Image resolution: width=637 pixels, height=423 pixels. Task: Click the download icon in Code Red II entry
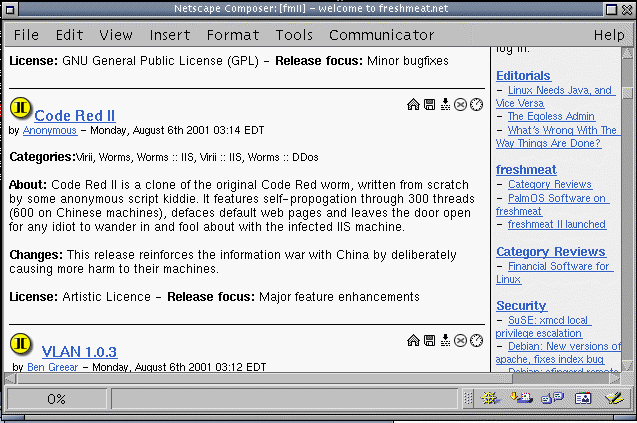coord(445,104)
